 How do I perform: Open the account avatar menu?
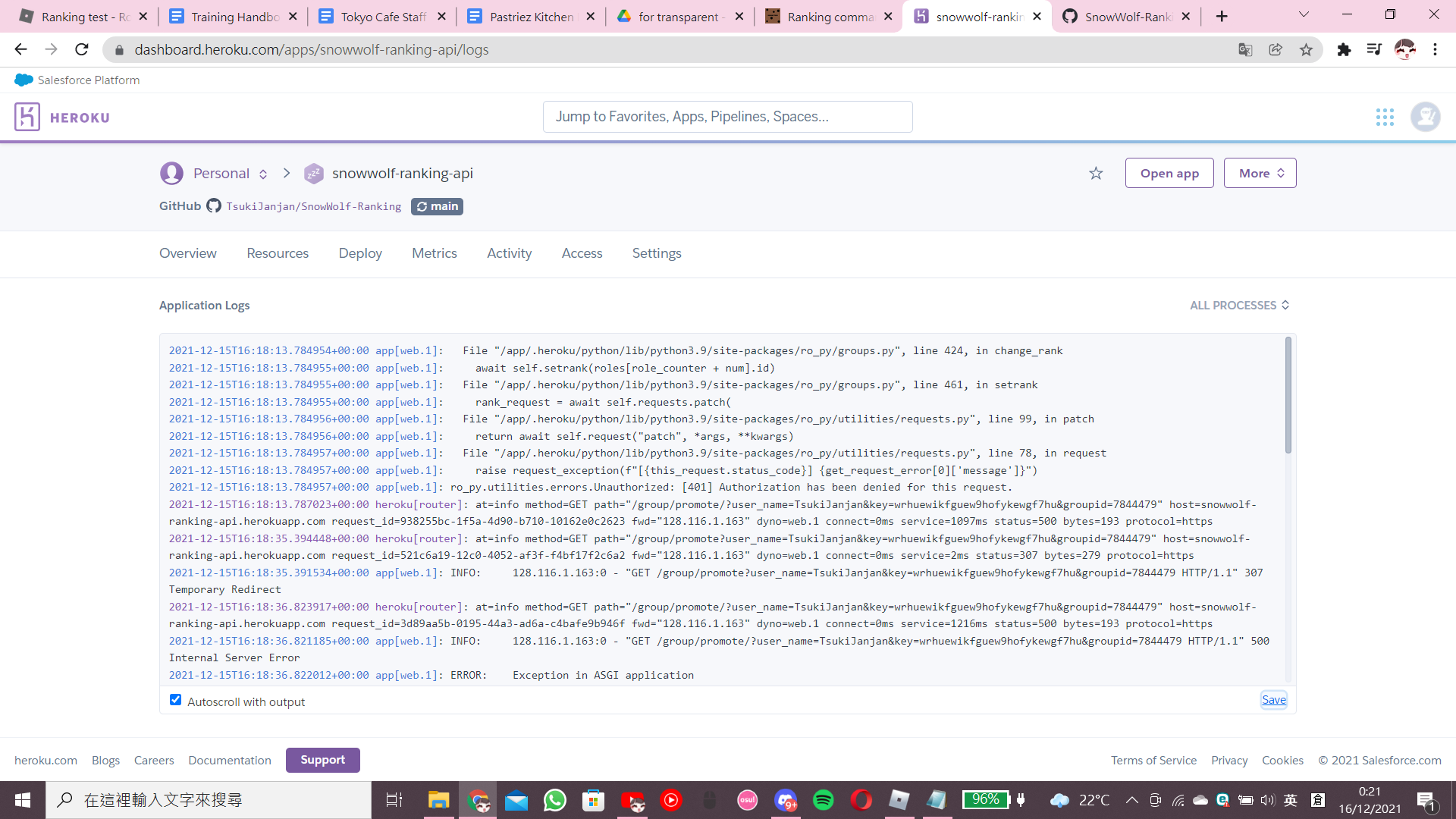tap(1426, 117)
